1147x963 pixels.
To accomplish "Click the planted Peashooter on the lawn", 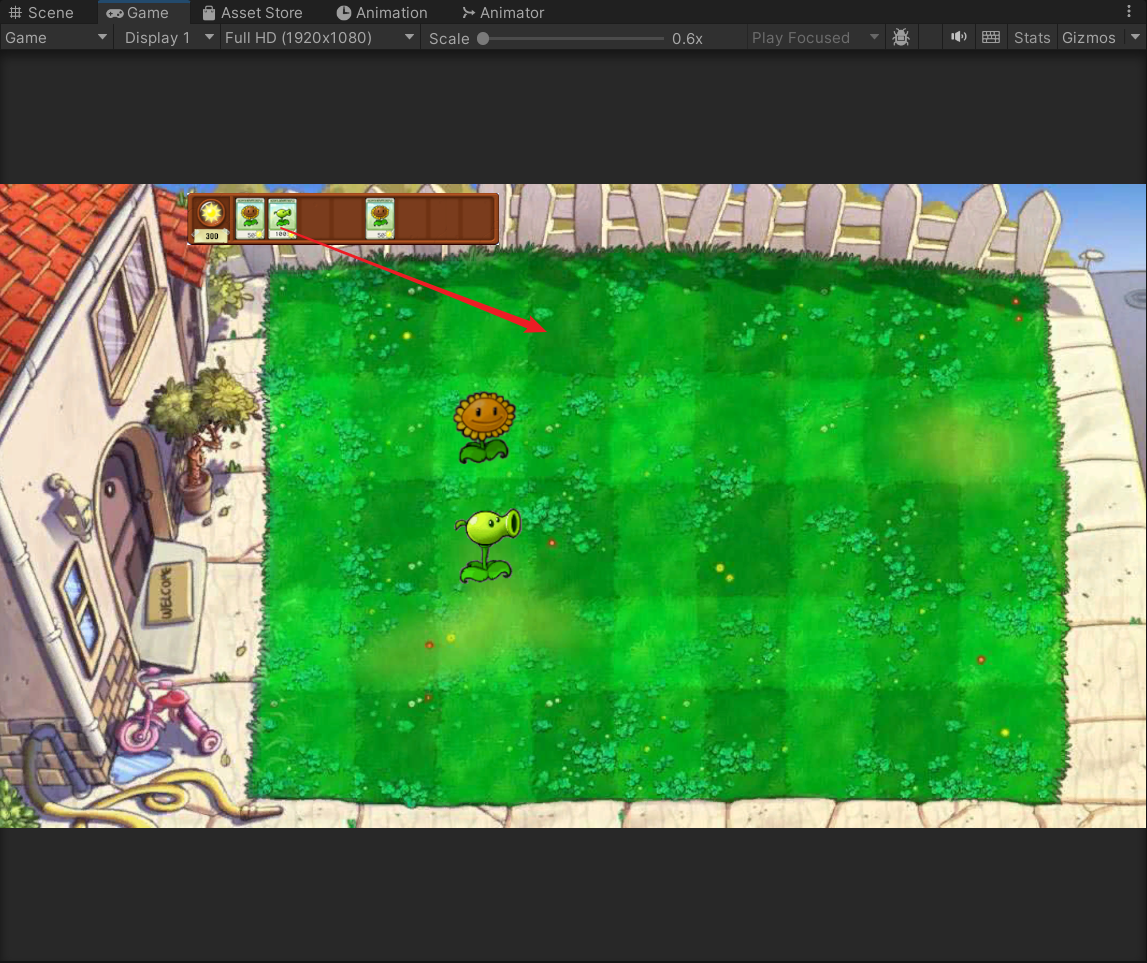I will coord(488,544).
